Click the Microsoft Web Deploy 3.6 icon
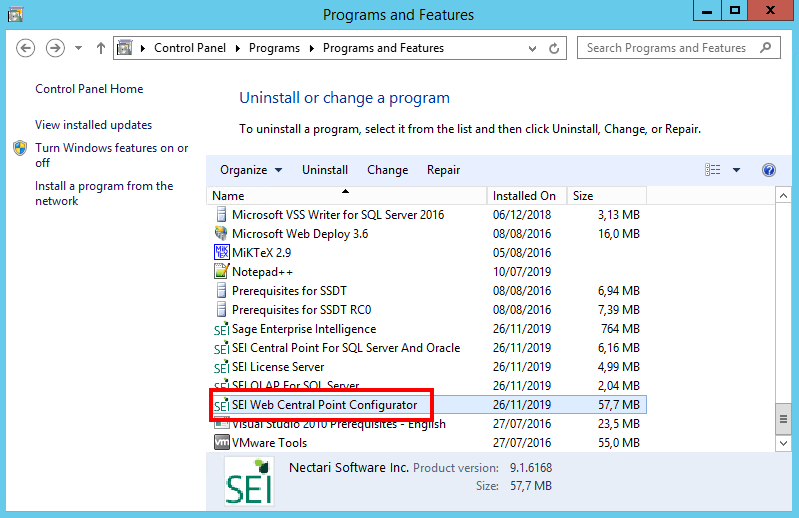 point(222,234)
